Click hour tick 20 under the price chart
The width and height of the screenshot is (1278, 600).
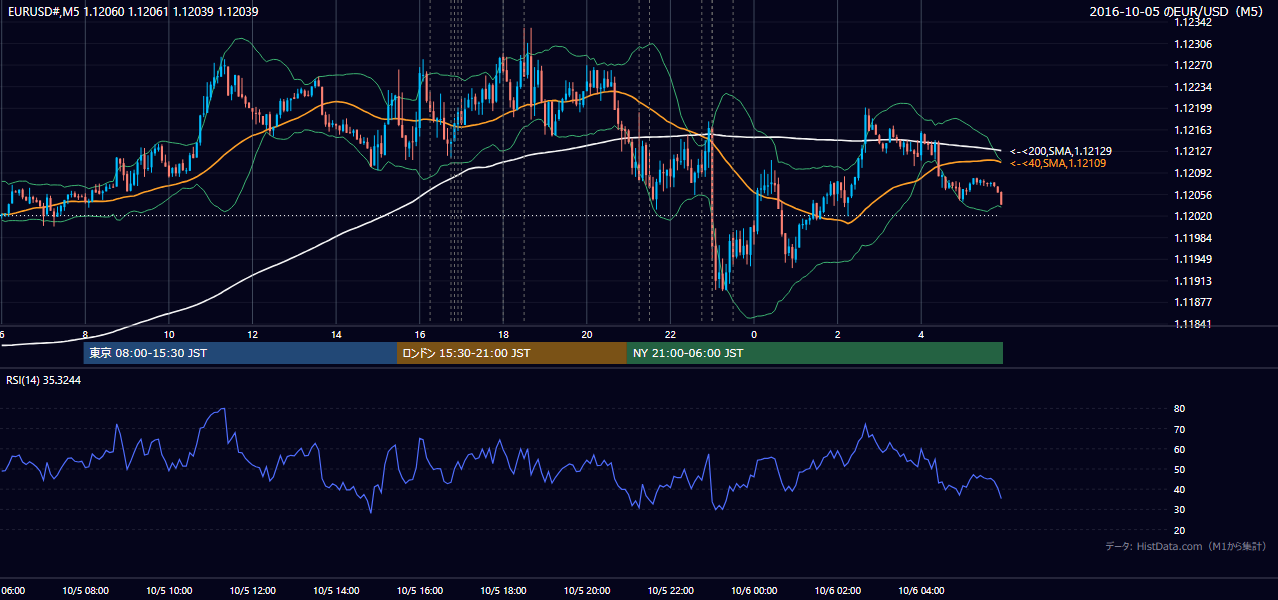pyautogui.click(x=587, y=334)
